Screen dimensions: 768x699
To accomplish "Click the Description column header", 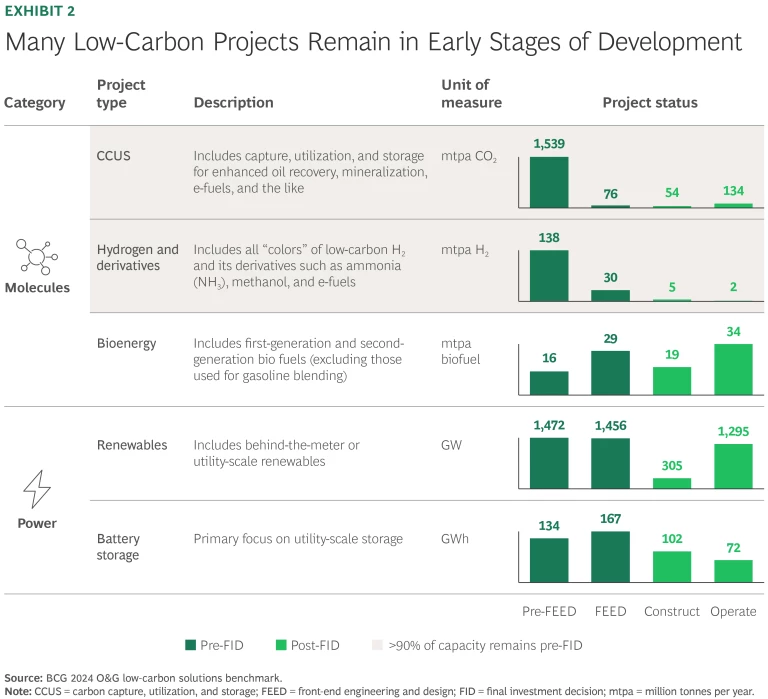I will pyautogui.click(x=233, y=102).
